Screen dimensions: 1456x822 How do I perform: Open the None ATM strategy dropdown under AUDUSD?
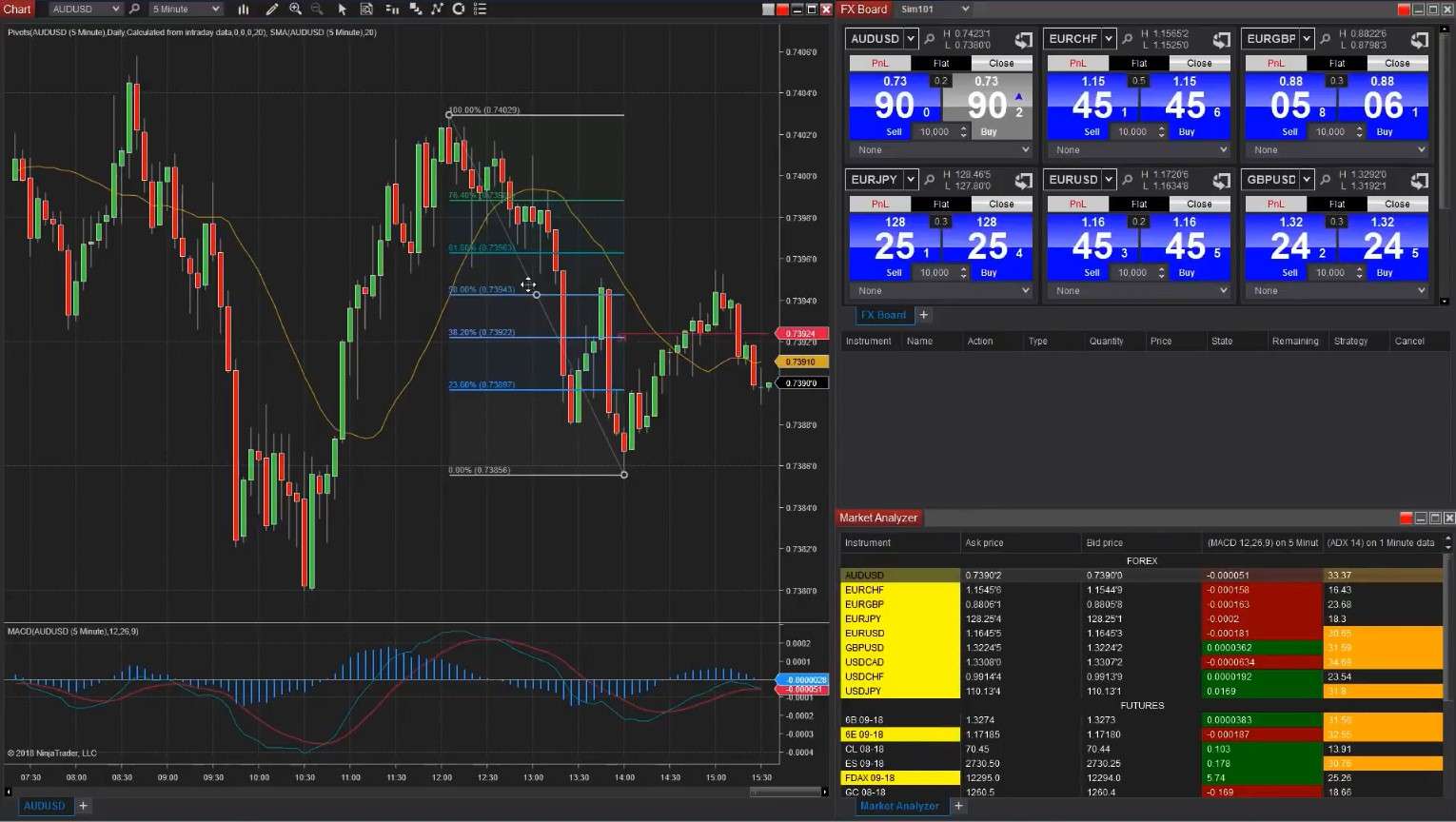pyautogui.click(x=940, y=150)
